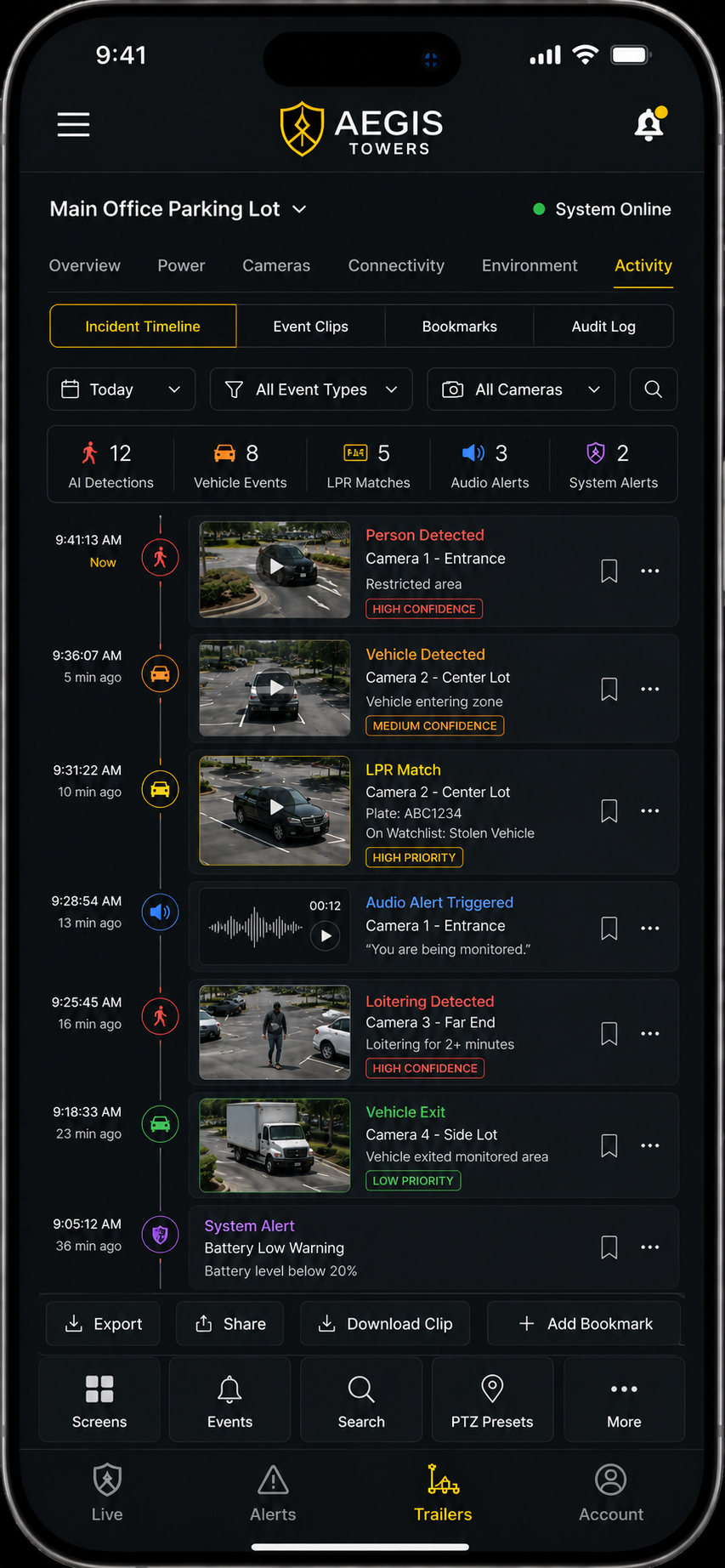Select the Incident Timeline segment

pos(143,326)
